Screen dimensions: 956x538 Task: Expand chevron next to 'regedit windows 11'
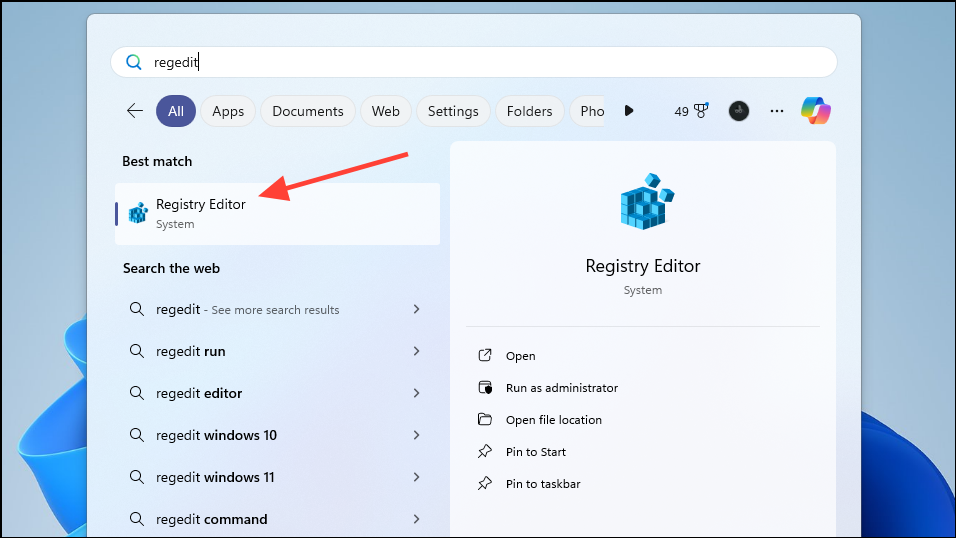(416, 477)
